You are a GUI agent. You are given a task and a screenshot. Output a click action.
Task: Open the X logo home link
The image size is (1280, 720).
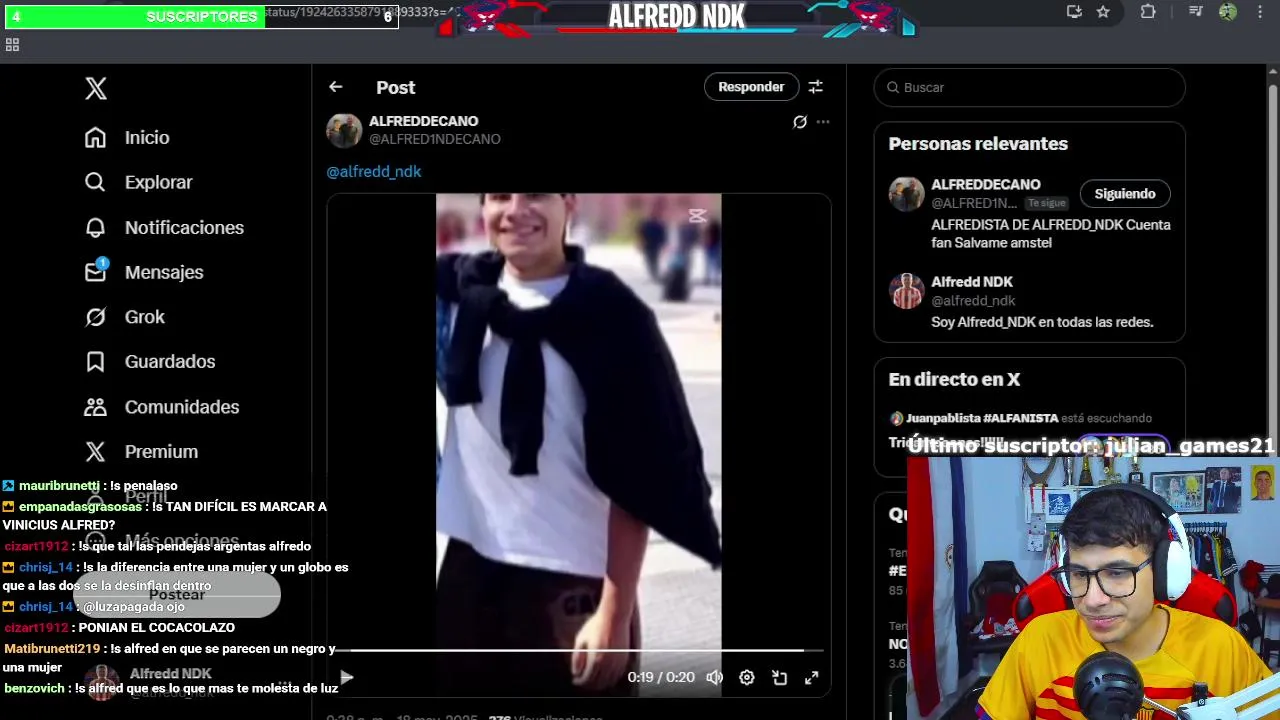point(96,88)
